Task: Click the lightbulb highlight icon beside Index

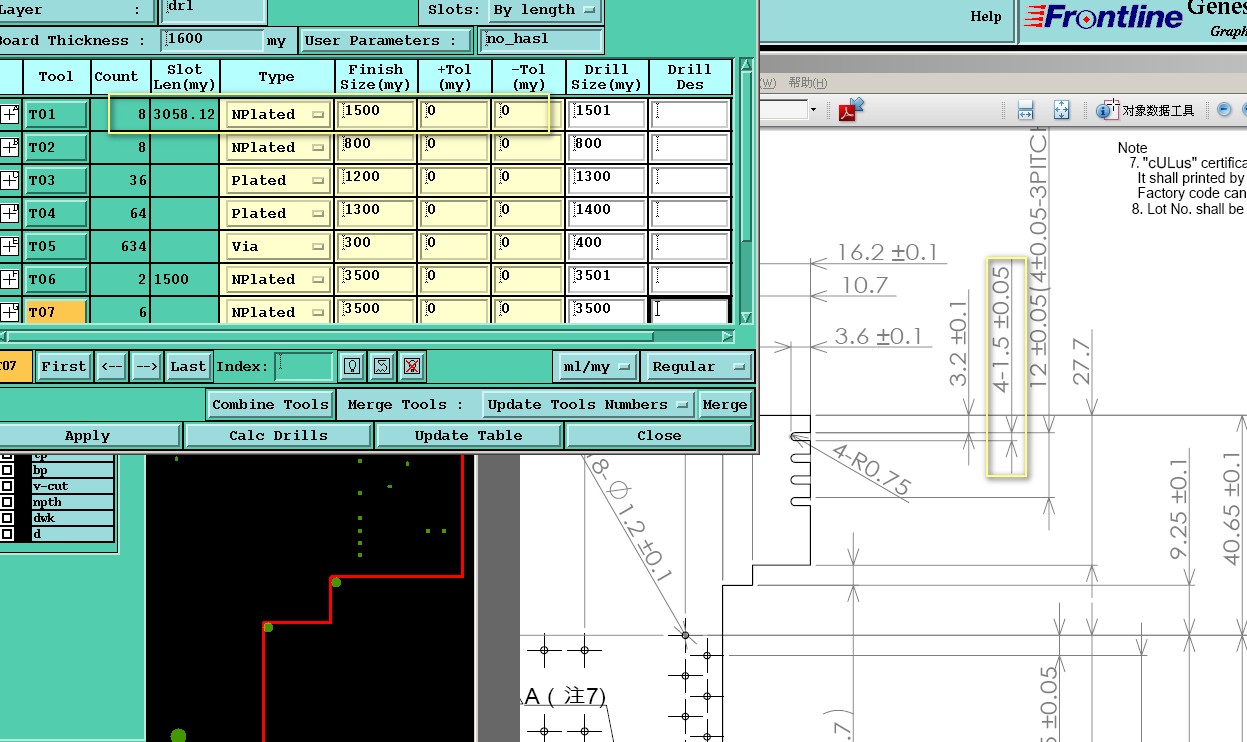Action: point(352,366)
